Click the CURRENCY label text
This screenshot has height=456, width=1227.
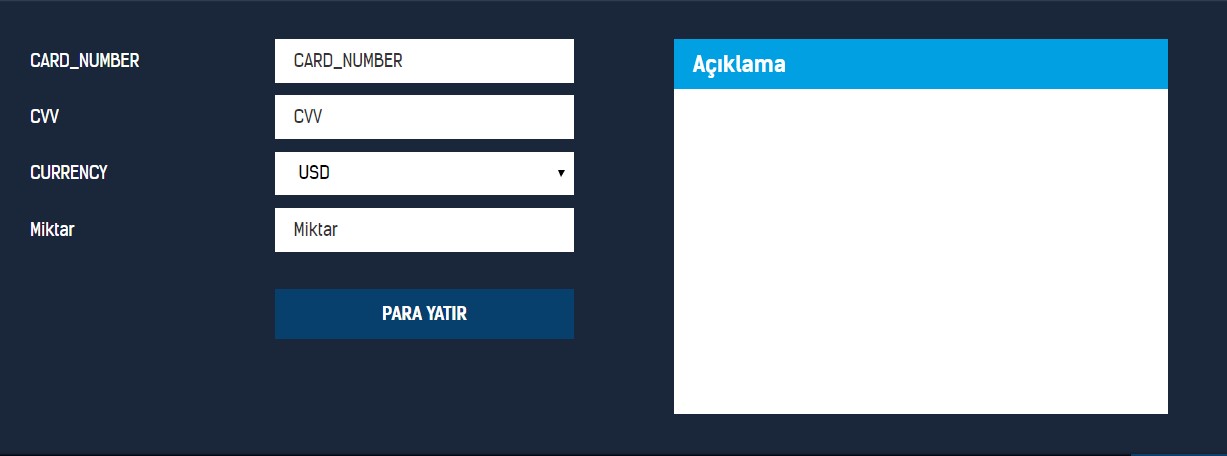69,173
